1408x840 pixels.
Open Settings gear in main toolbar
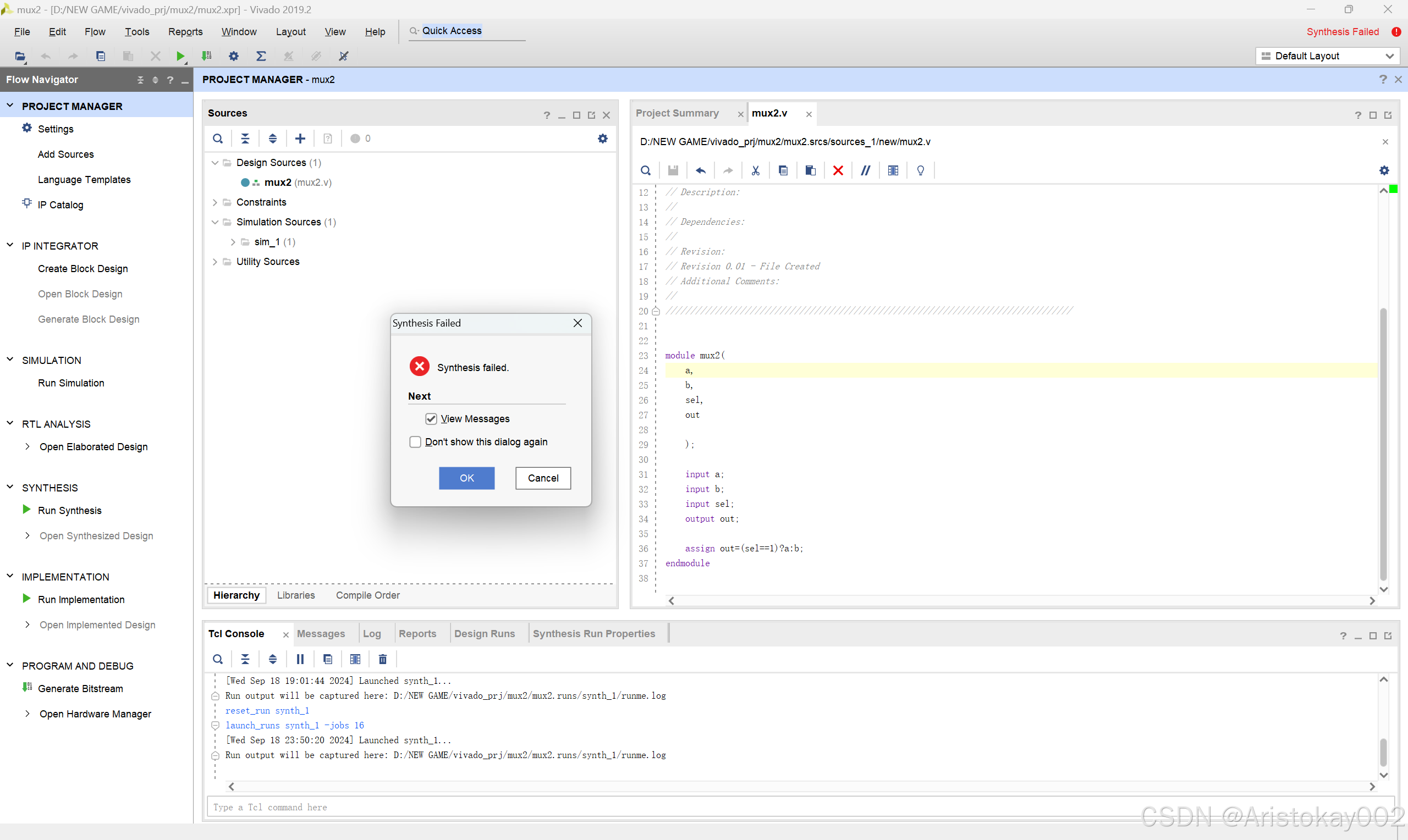pyautogui.click(x=233, y=56)
